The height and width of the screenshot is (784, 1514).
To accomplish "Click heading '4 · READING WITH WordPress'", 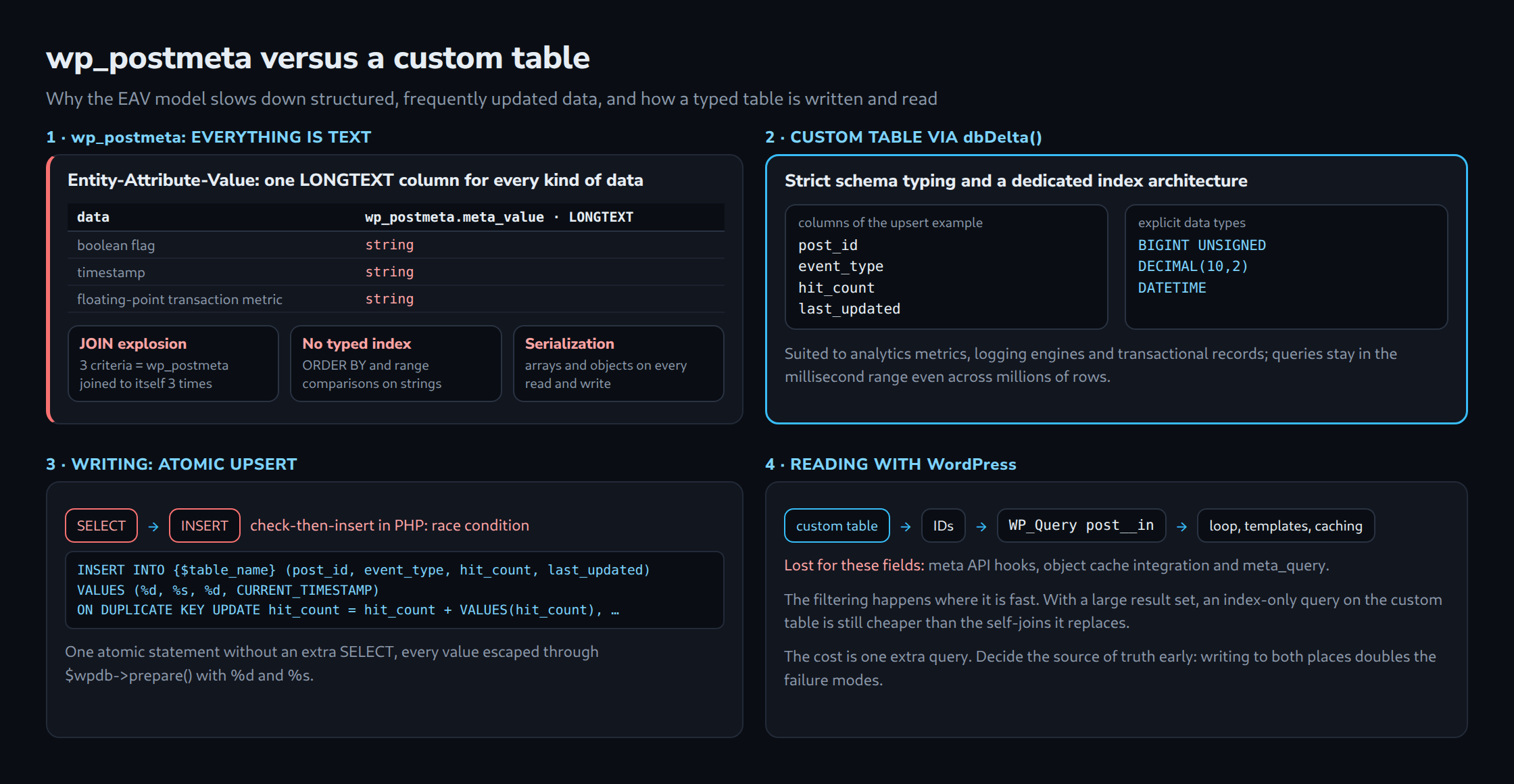I will click(x=891, y=464).
